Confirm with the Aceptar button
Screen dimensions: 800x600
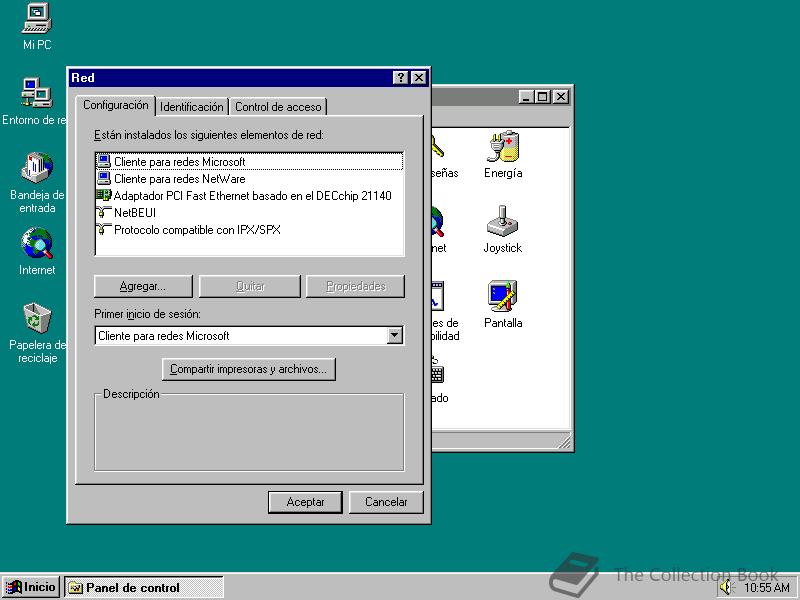click(305, 502)
